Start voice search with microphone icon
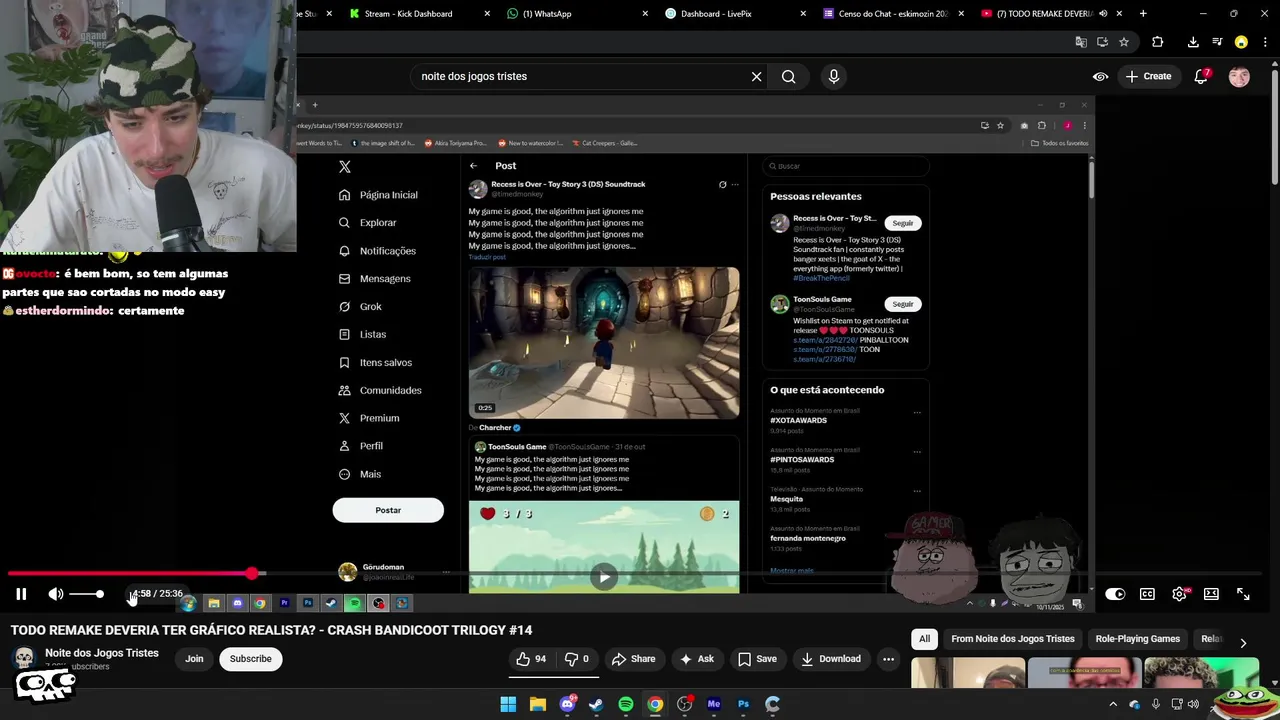 (x=834, y=76)
